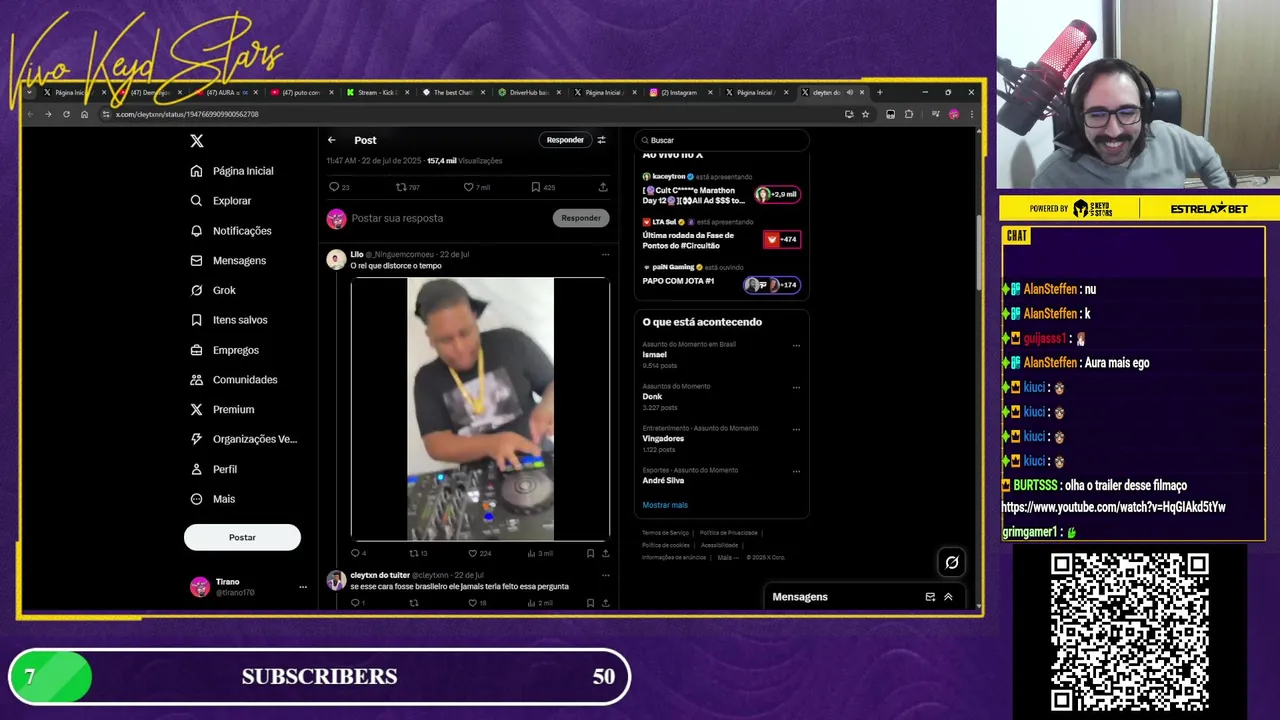This screenshot has width=1280, height=720.
Task: Switch to the The best Chat browser tab
Action: [x=453, y=93]
